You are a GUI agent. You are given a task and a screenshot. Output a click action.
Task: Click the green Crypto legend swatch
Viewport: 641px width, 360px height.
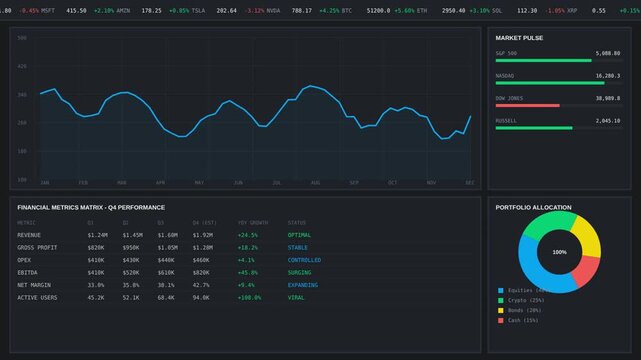point(500,300)
